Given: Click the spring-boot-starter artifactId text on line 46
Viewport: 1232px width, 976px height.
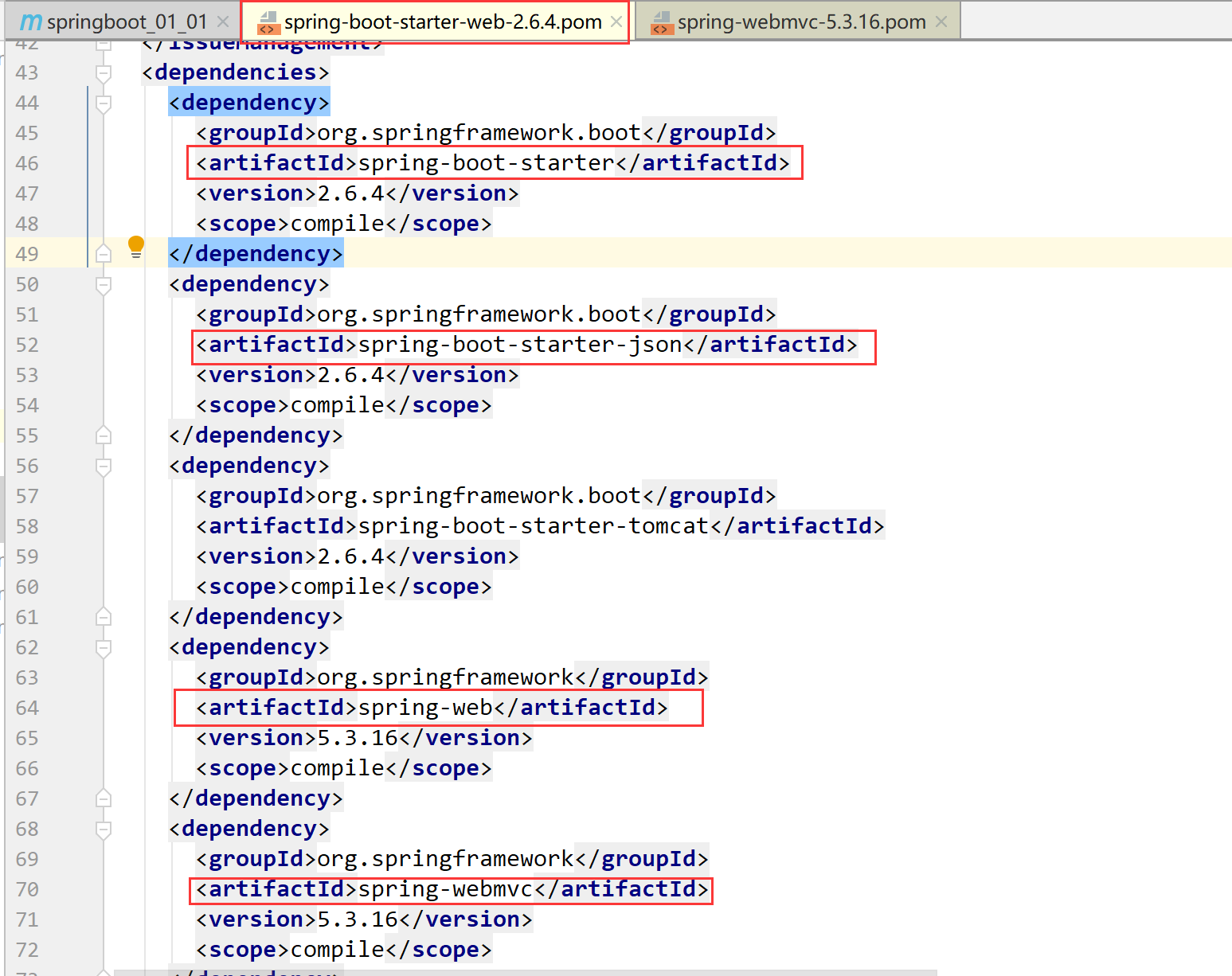Looking at the screenshot, I should pyautogui.click(x=487, y=163).
